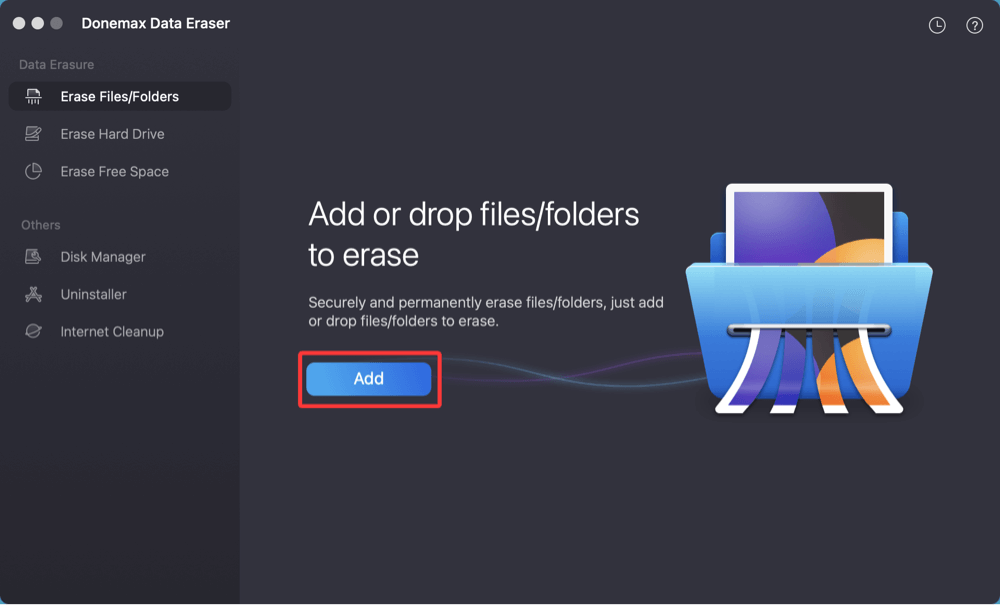Click the planet icon beside Internet Cleanup
This screenshot has height=605, width=1000.
[34, 331]
